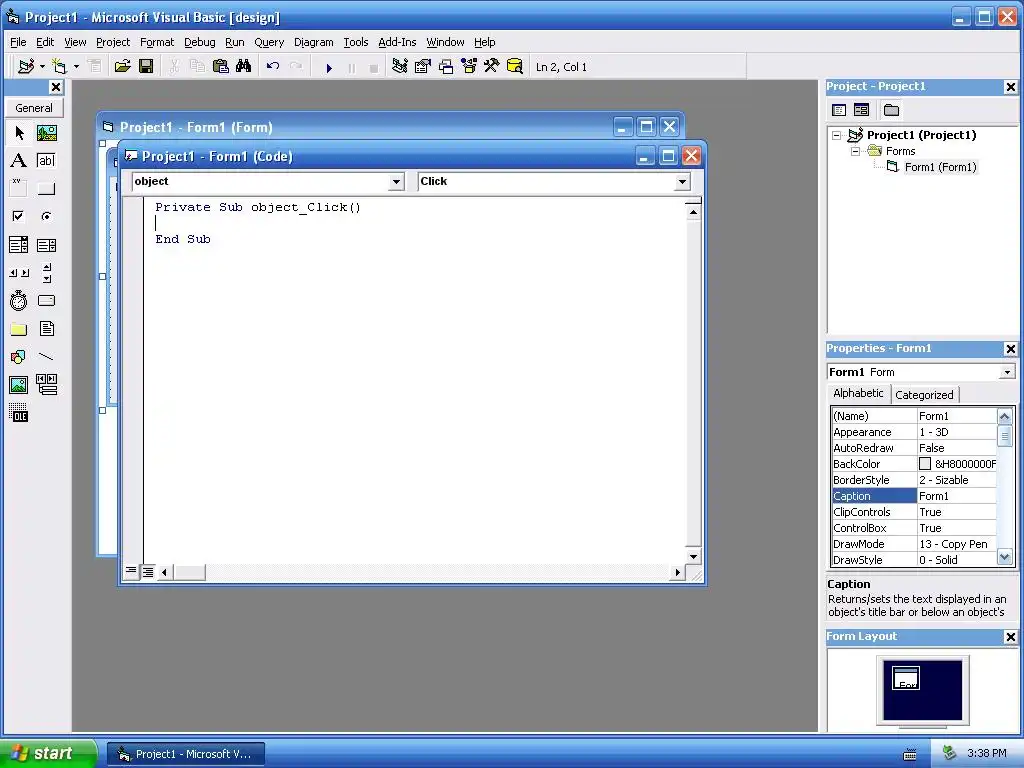The width and height of the screenshot is (1024, 768).
Task: Select the ComboBox control tool
Action: click(x=19, y=245)
